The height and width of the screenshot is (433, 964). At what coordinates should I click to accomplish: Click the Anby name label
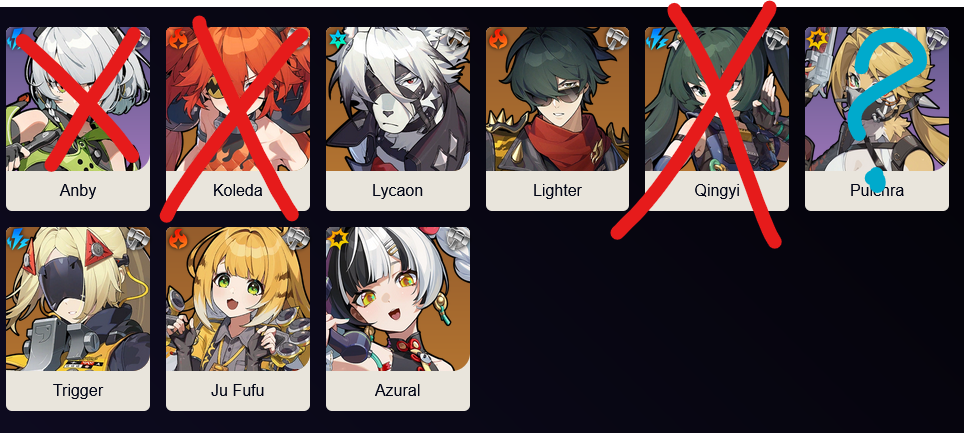click(78, 191)
